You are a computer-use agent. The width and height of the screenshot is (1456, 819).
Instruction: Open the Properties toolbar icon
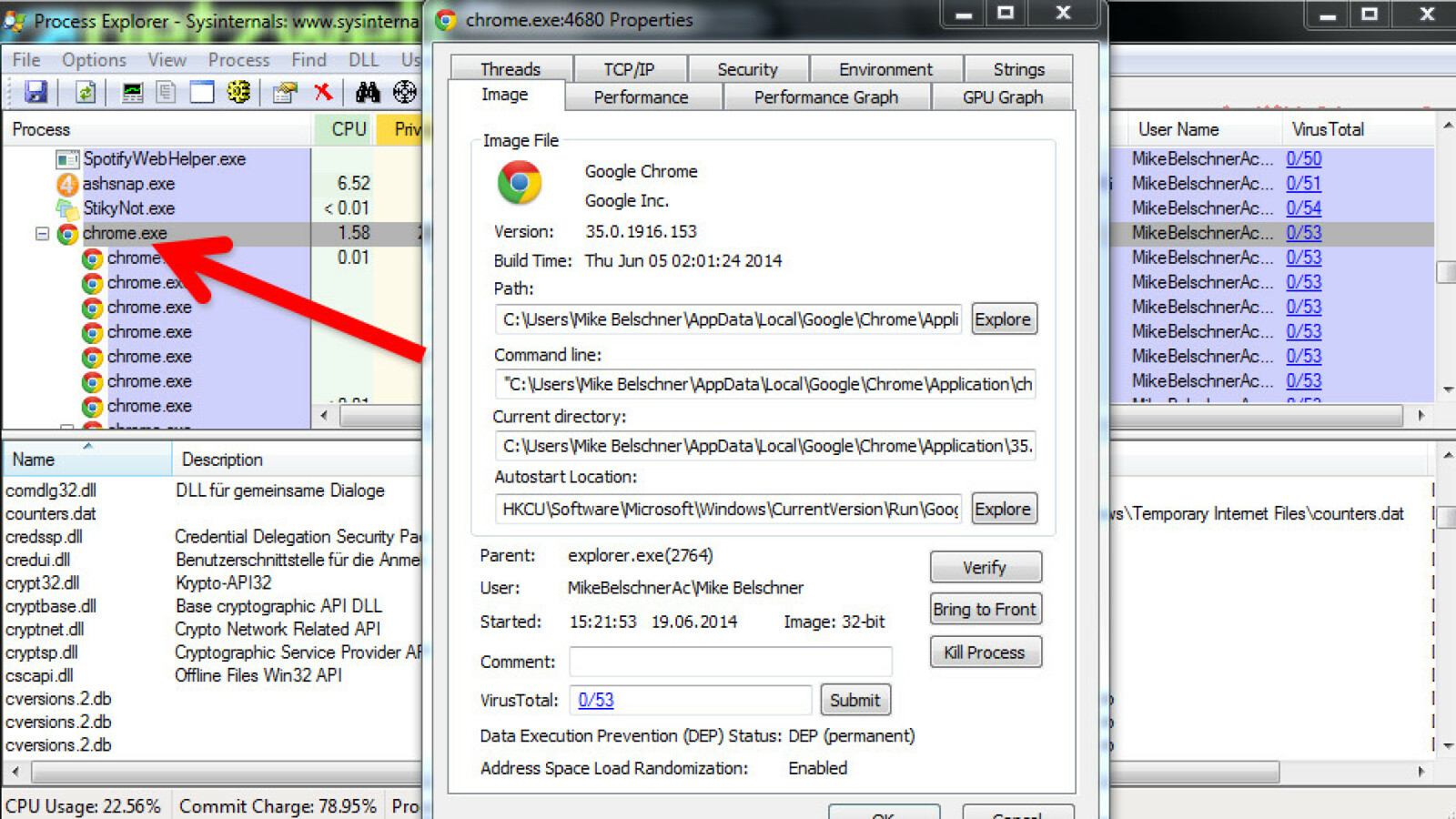[285, 92]
